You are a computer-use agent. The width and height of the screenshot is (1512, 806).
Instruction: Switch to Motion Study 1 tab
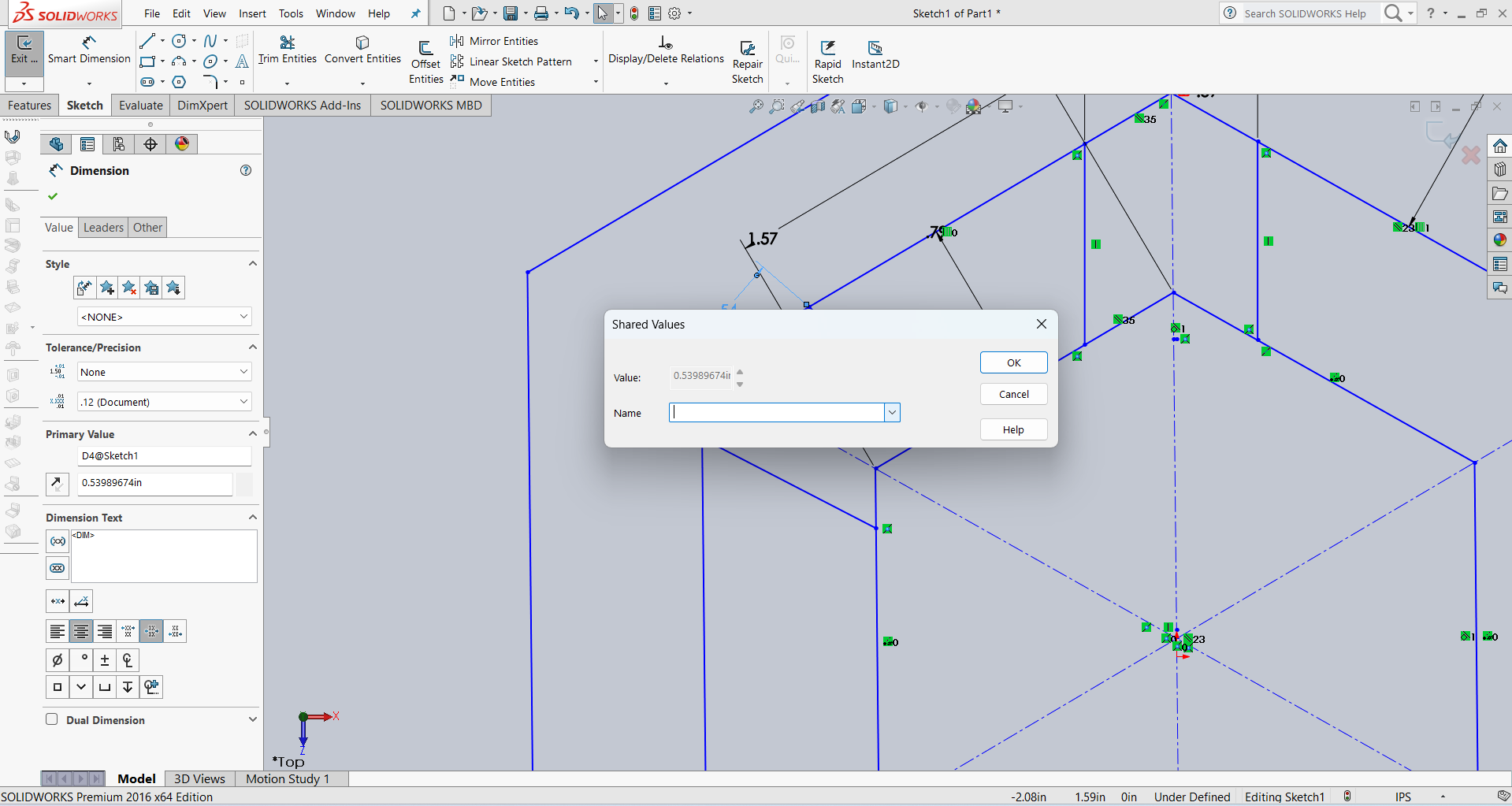(x=288, y=778)
